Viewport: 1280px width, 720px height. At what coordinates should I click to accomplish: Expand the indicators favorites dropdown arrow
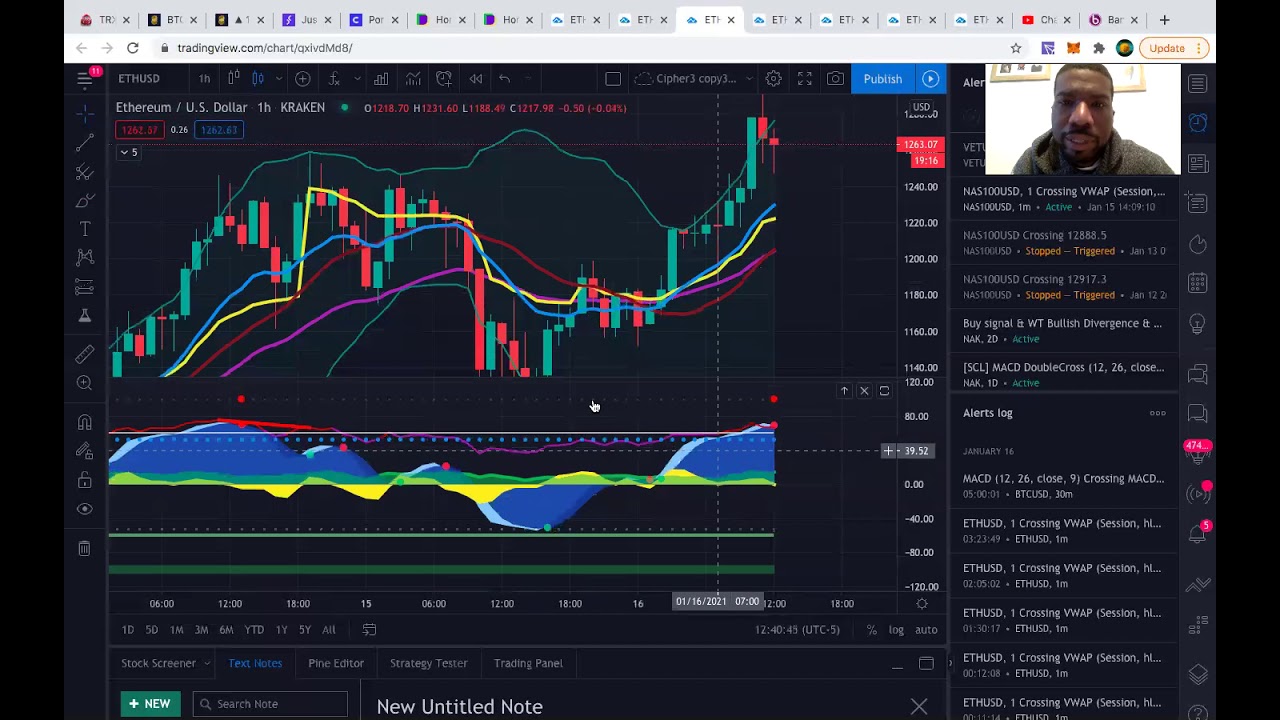pos(357,78)
